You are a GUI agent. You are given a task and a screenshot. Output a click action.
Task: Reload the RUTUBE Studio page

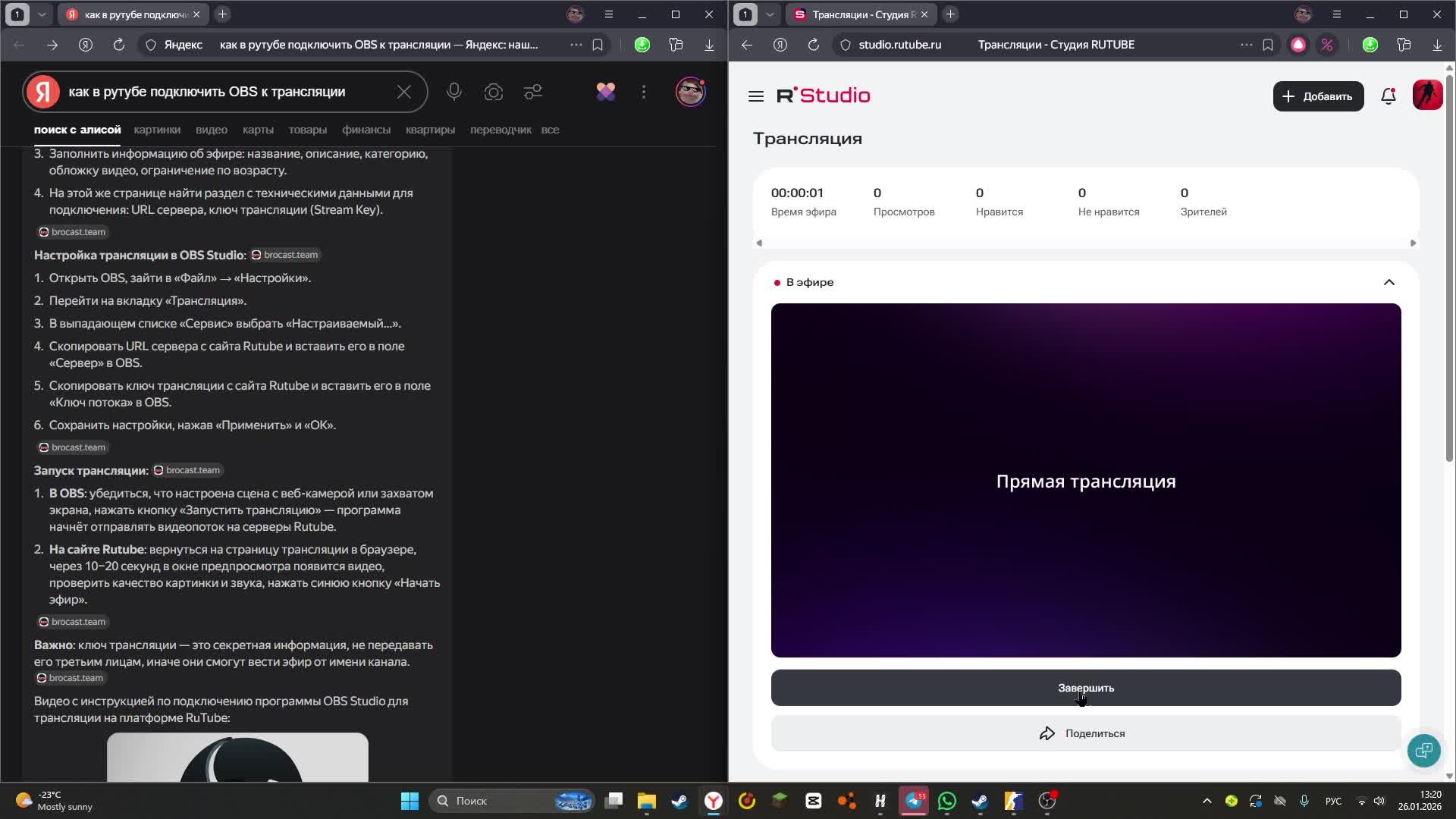pos(813,45)
